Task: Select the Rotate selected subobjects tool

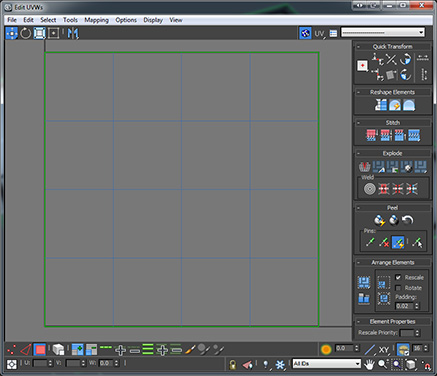Action: (25, 33)
